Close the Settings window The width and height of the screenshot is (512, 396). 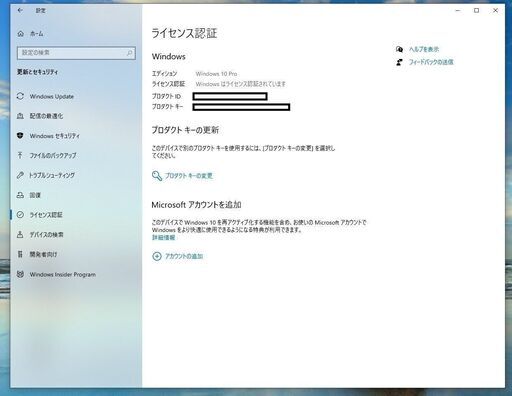[x=495, y=11]
